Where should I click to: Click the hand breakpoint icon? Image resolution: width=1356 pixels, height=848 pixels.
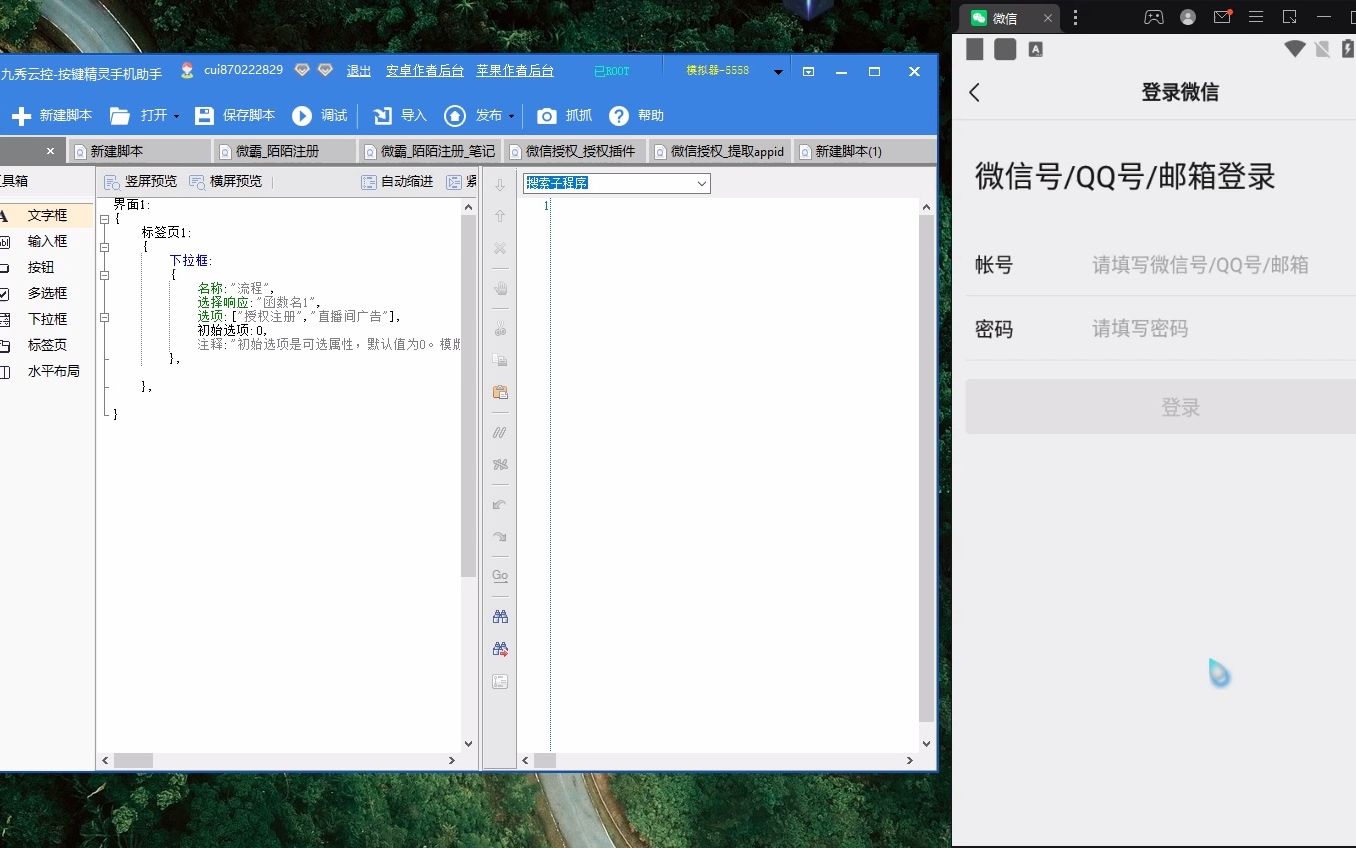(x=500, y=289)
